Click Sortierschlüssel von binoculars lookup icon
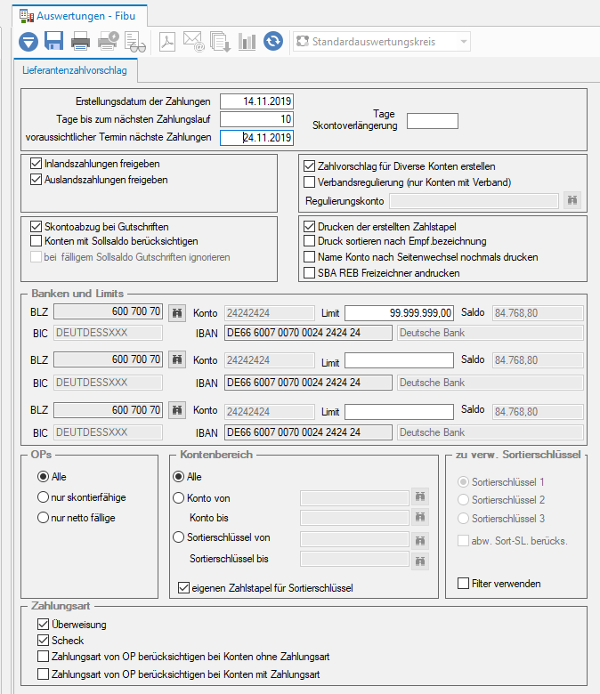The image size is (600, 694). (x=420, y=540)
